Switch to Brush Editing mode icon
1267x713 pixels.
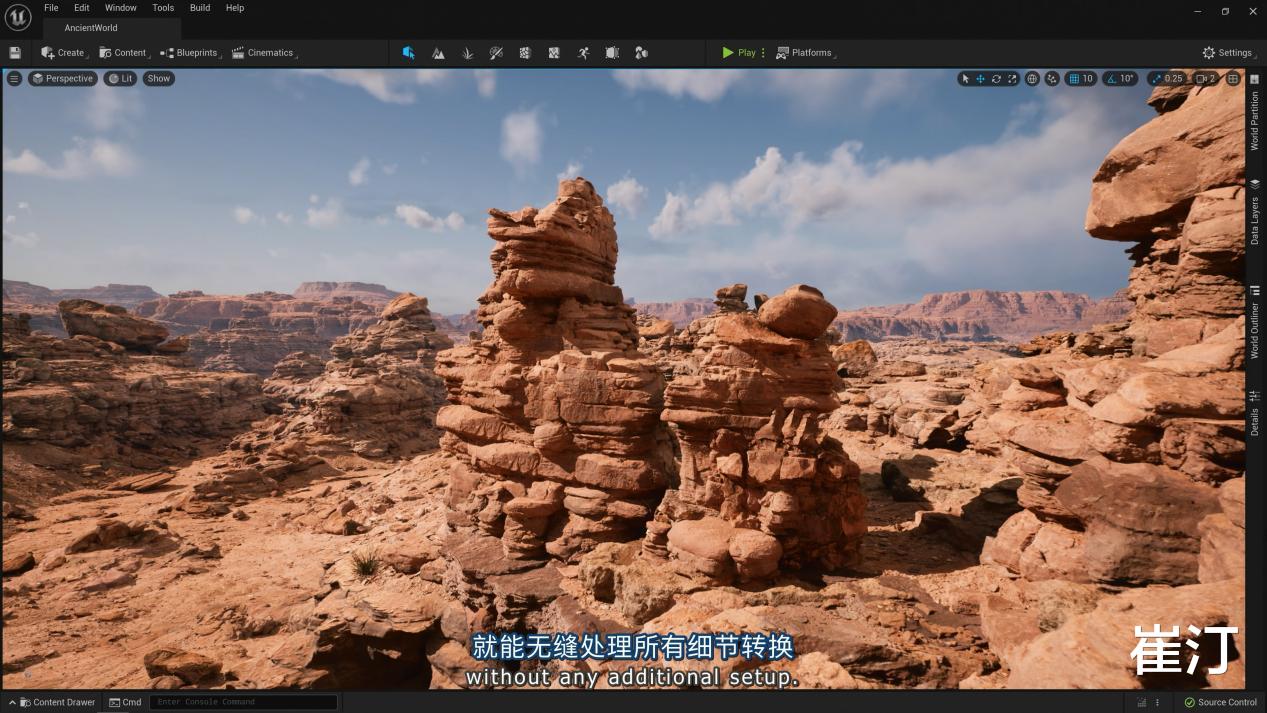pos(612,53)
